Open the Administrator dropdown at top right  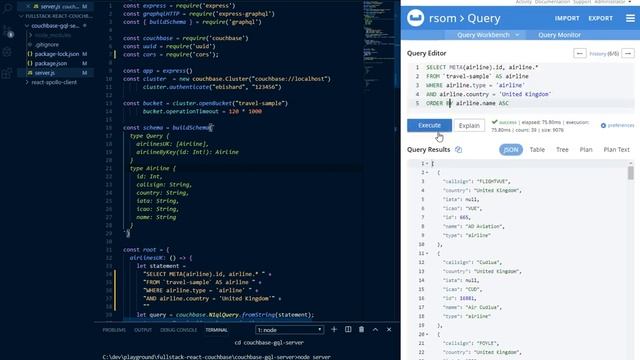[612, 2]
